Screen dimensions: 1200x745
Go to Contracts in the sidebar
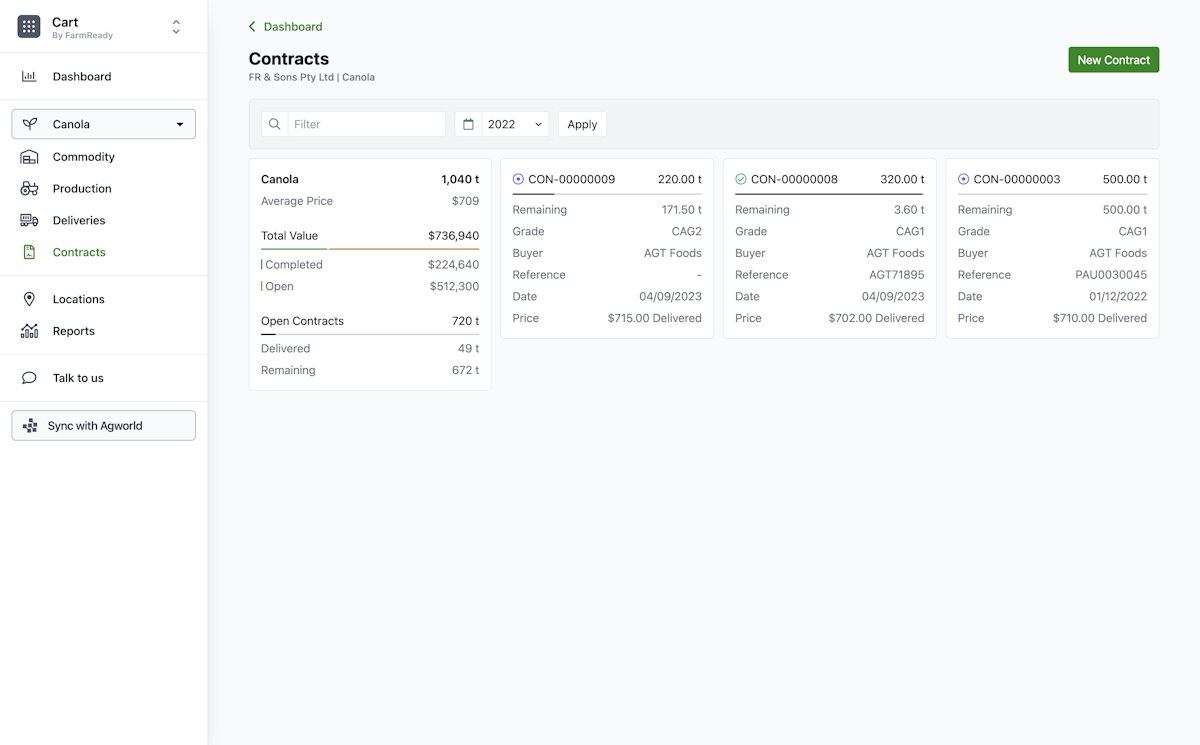pyautogui.click(x=79, y=252)
